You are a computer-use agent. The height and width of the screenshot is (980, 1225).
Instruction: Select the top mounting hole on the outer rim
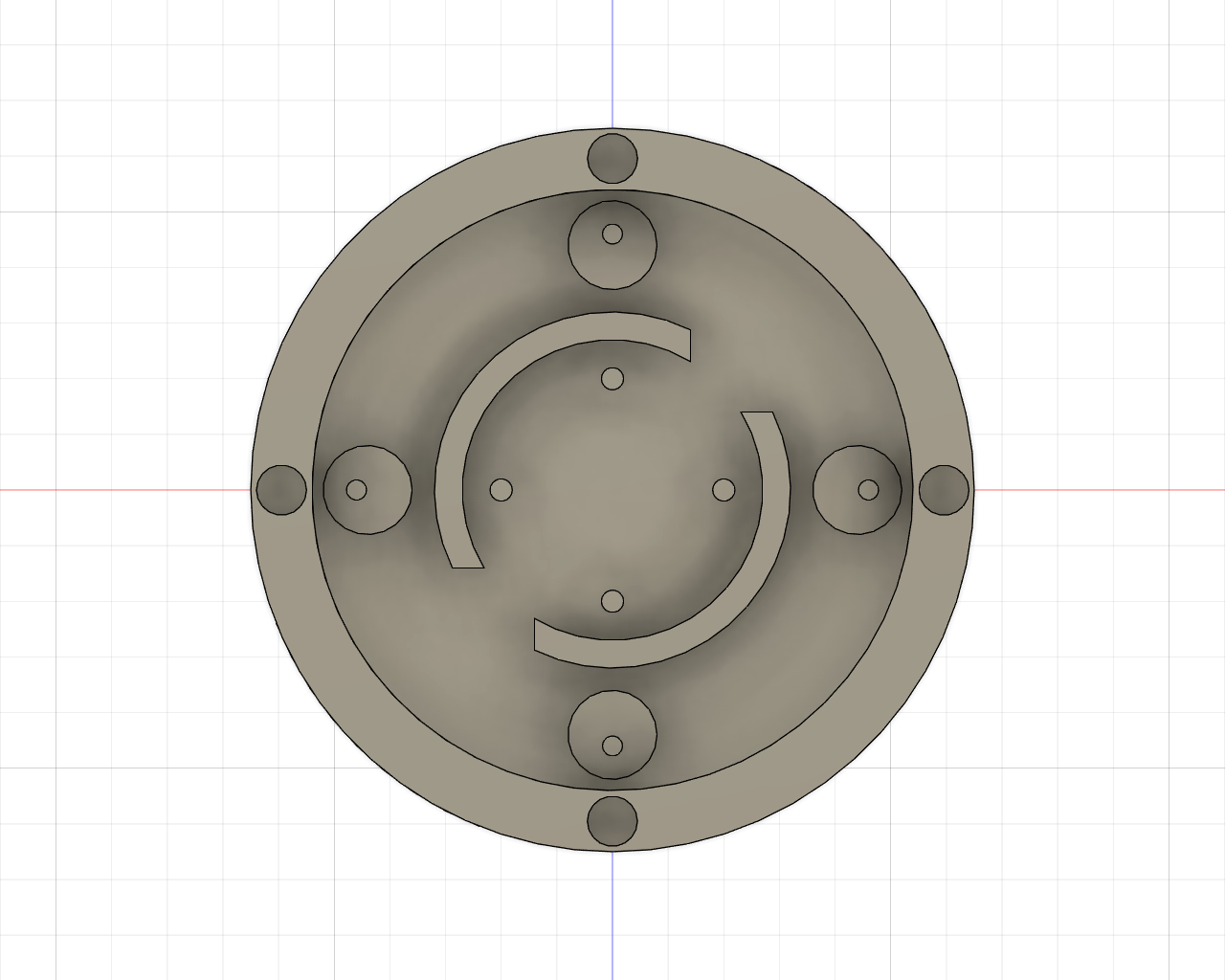pyautogui.click(x=612, y=159)
